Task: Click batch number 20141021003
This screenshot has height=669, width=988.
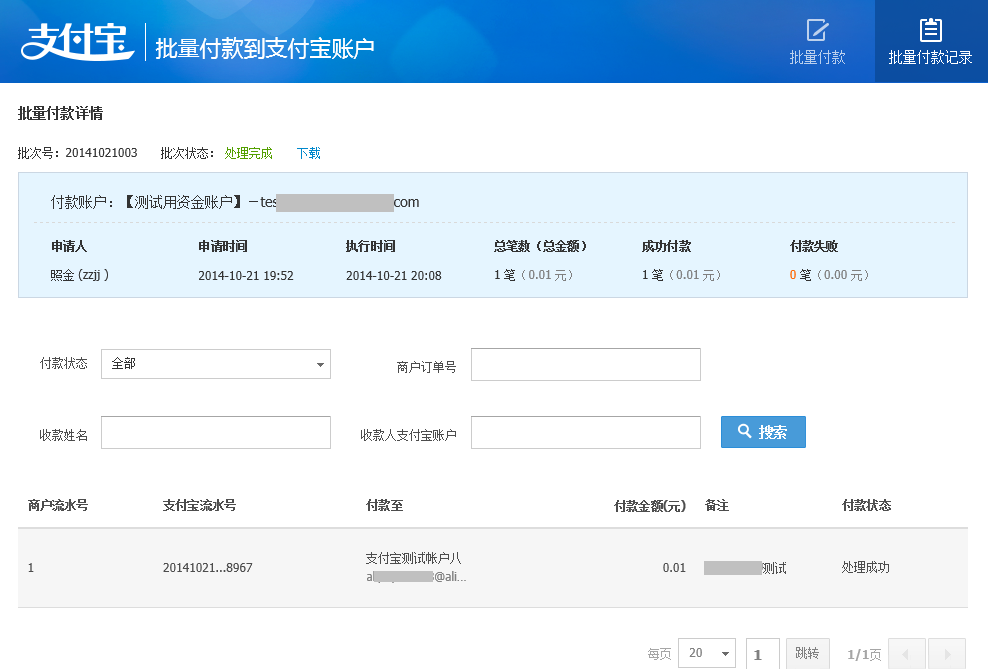Action: (101, 153)
